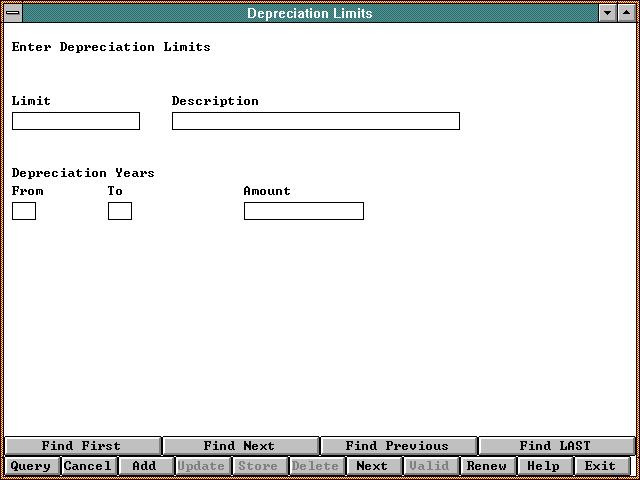
Task: Minimize the Depreciation Limits window
Action: [607, 13]
